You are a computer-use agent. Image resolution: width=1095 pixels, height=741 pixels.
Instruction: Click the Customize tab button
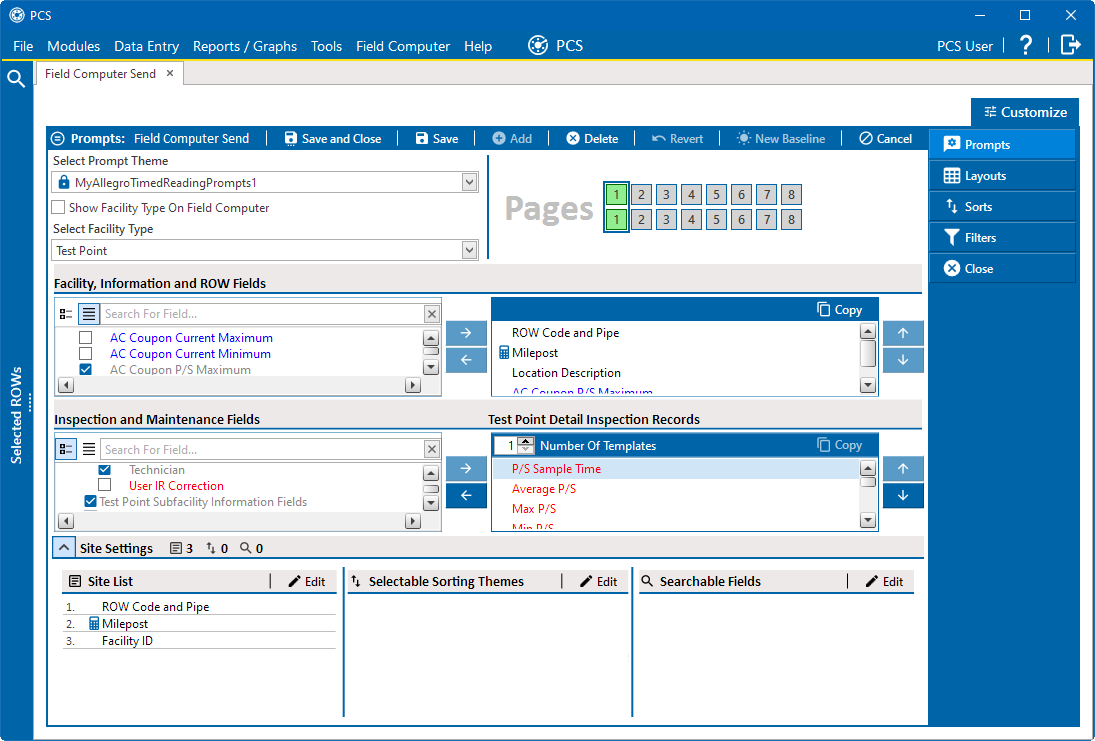(1024, 112)
